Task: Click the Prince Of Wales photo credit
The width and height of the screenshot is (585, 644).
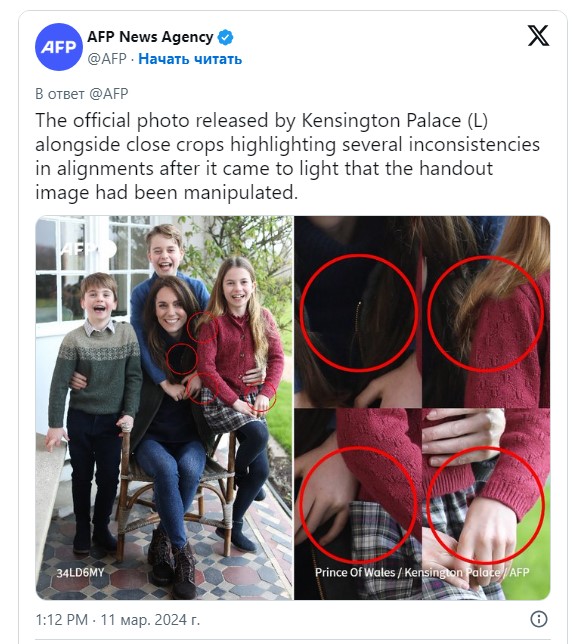Action: pyautogui.click(x=422, y=572)
